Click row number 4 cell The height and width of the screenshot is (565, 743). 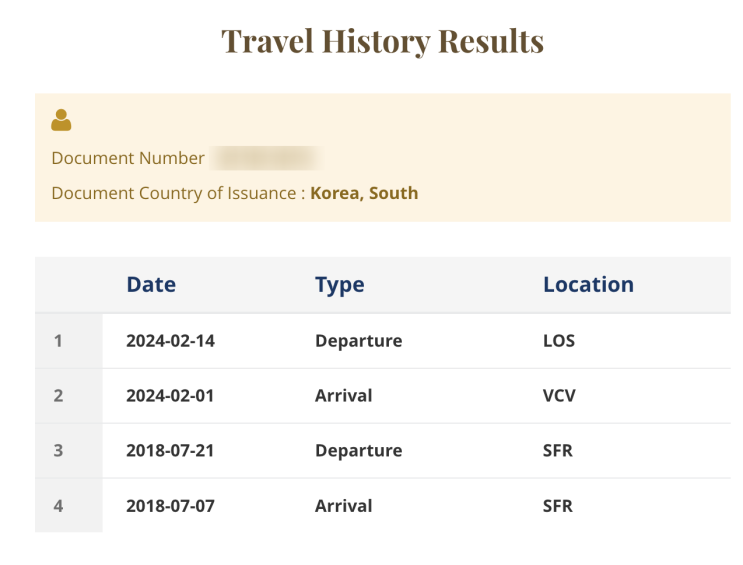tap(58, 506)
